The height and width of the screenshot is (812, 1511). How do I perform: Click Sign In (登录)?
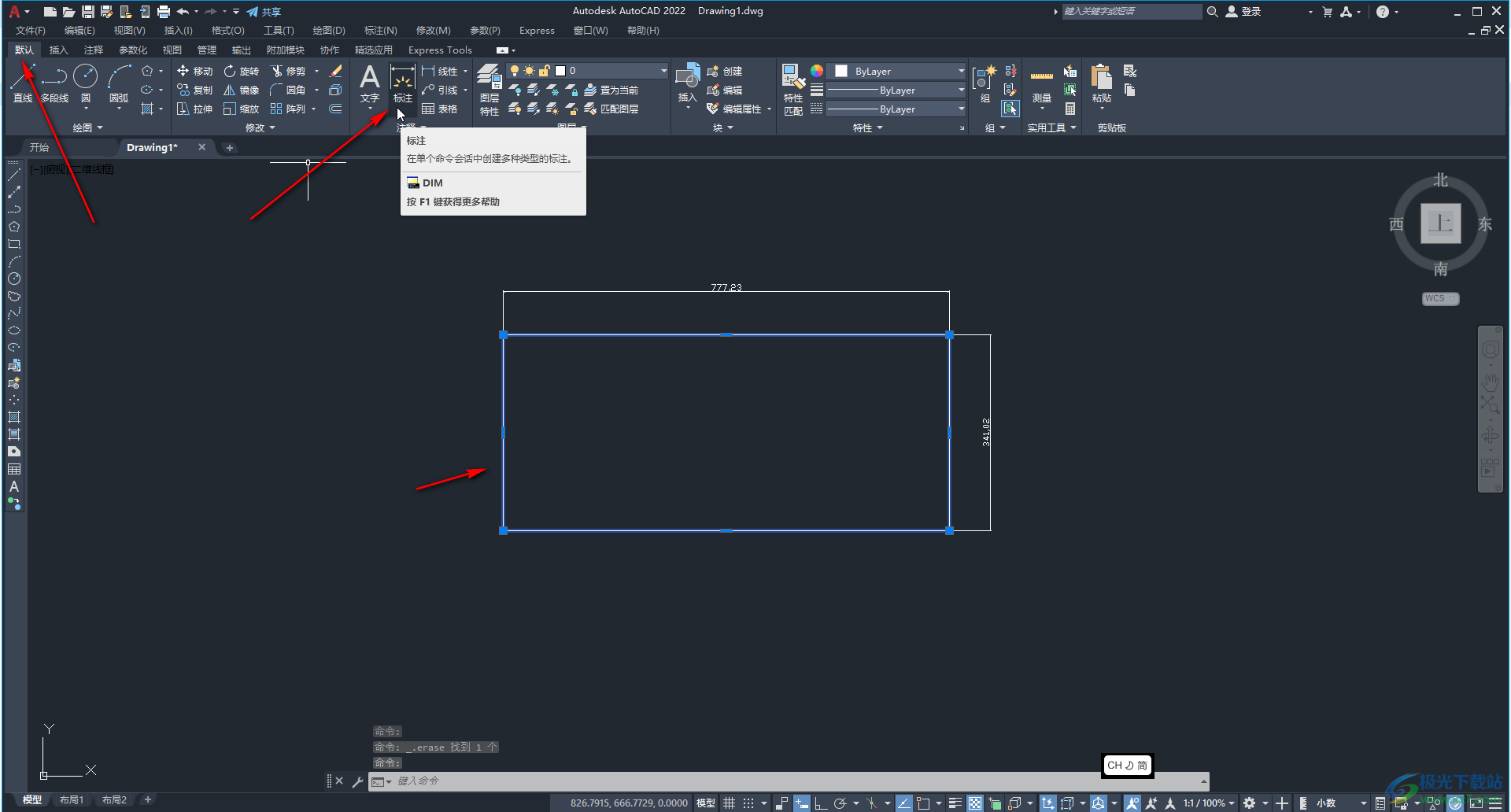1243,12
